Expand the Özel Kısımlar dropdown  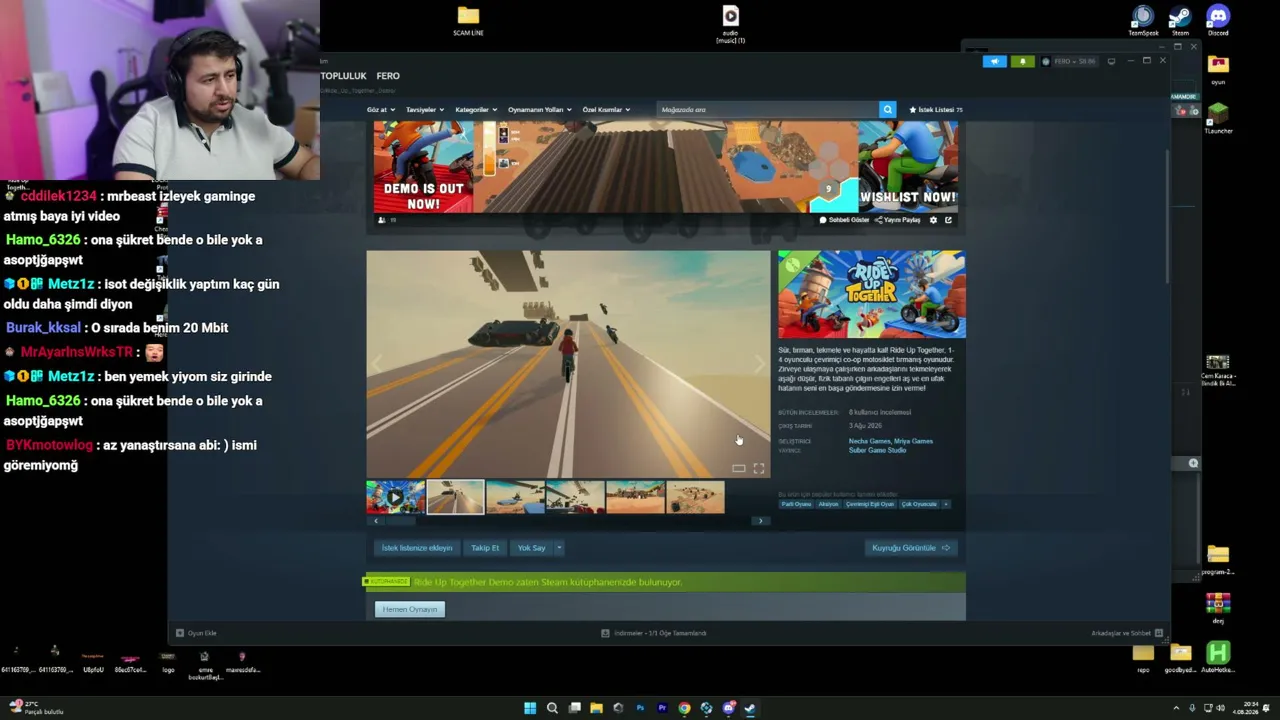[606, 110]
